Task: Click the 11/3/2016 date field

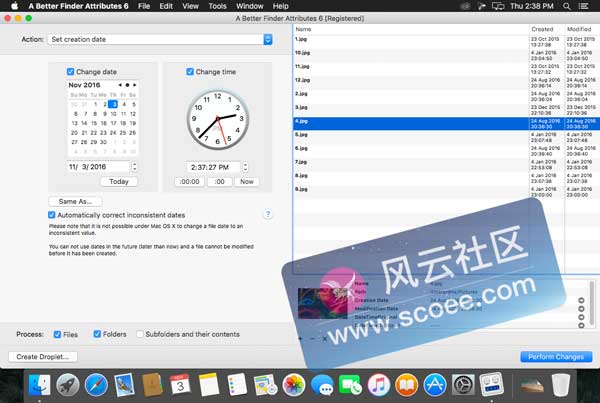Action: pos(99,167)
